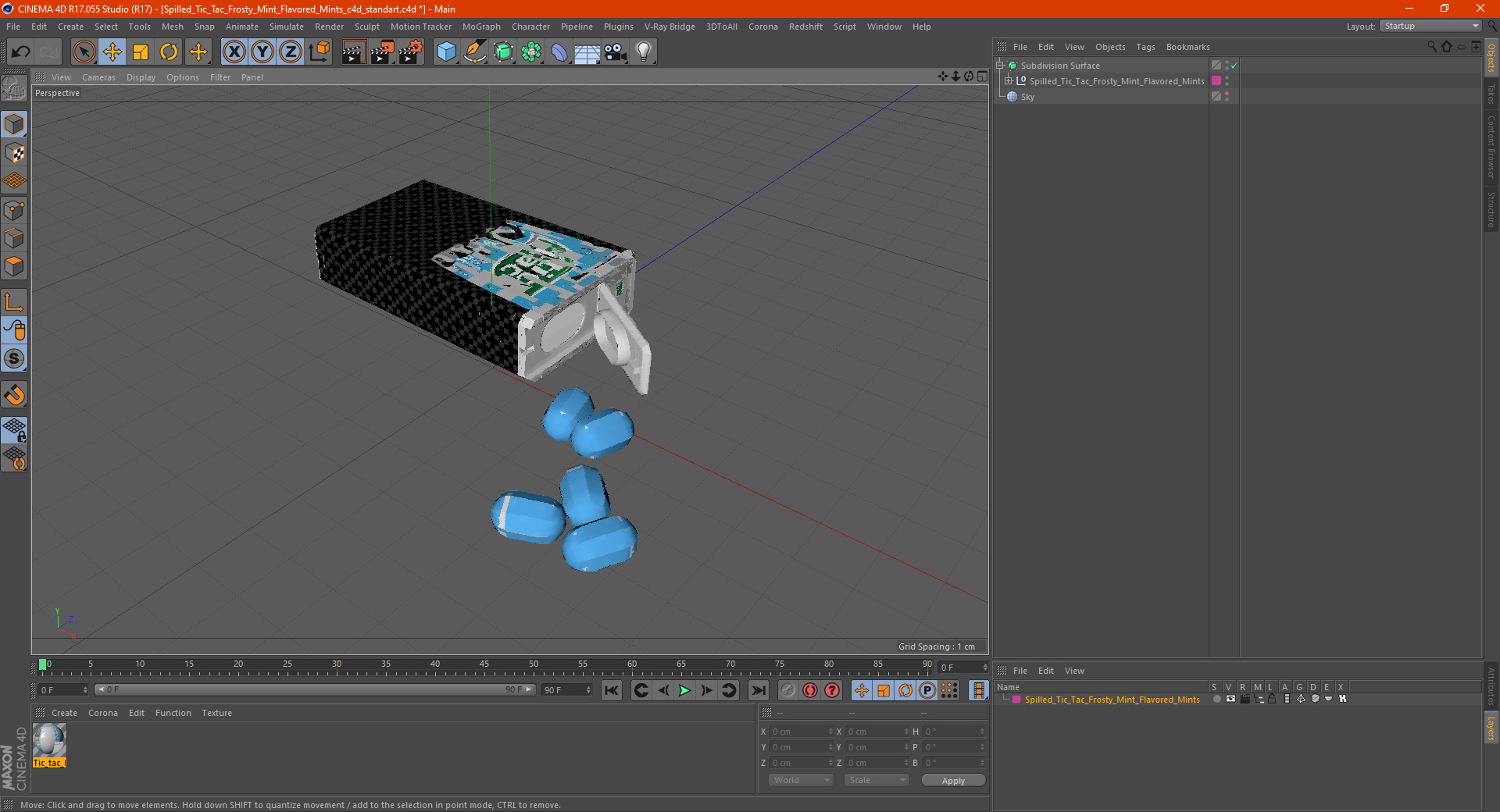Image resolution: width=1500 pixels, height=812 pixels.
Task: Click Make Editable in left toolbar
Action: tap(14, 90)
